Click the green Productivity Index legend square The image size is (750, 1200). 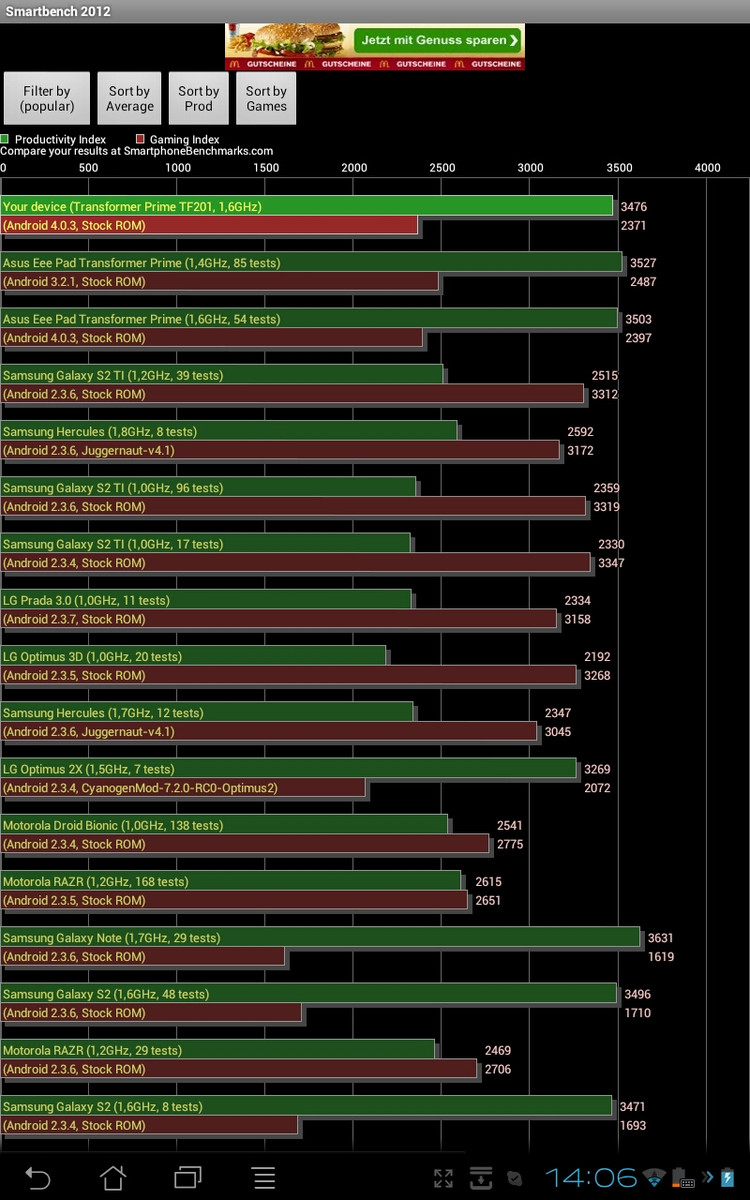click(5, 140)
